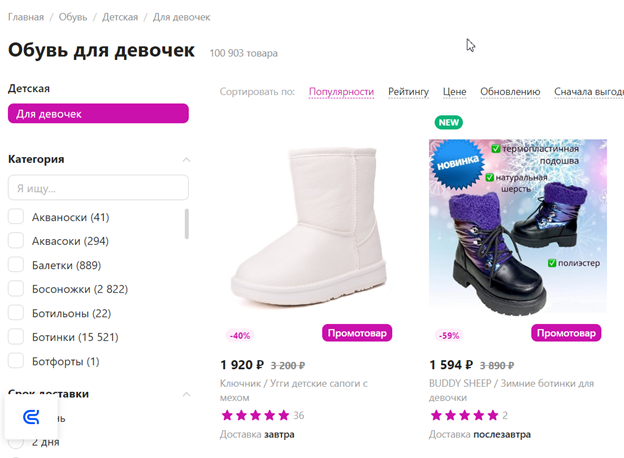The image size is (624, 458).
Task: Click the Я ищу category search field
Action: (x=98, y=187)
